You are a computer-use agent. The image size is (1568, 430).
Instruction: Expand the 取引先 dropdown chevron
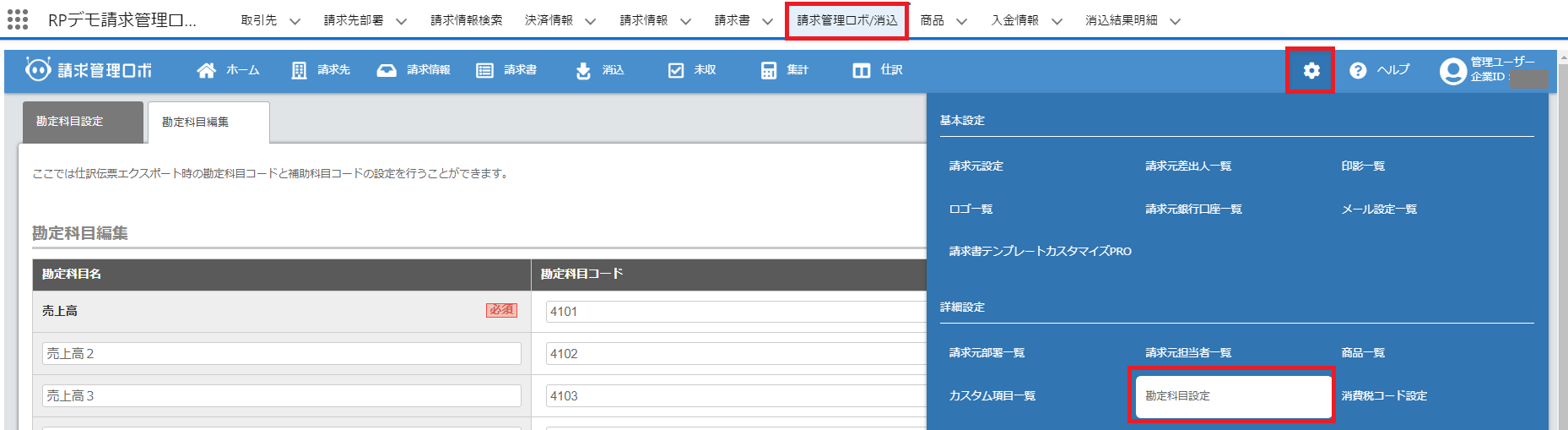coord(295,21)
